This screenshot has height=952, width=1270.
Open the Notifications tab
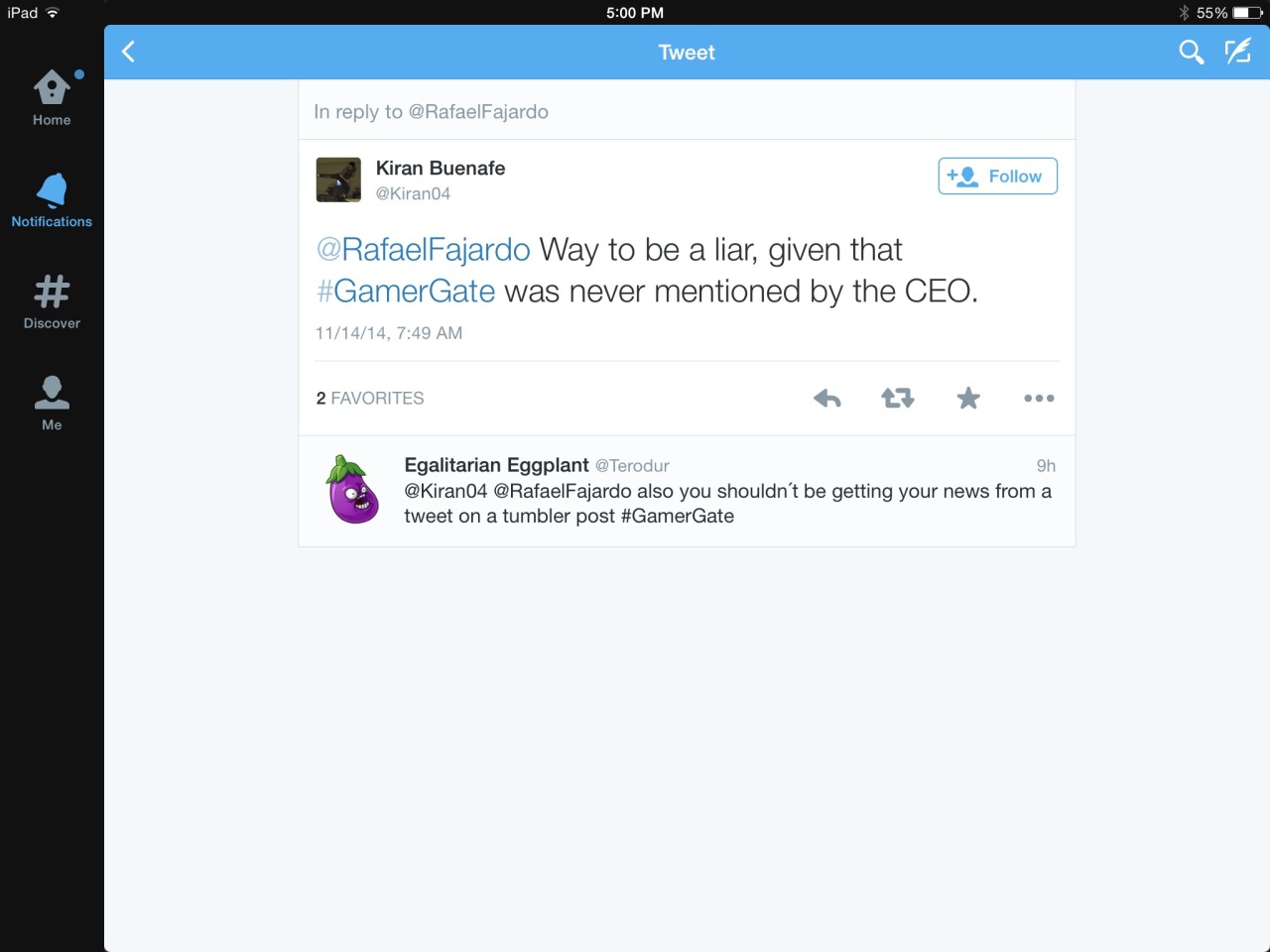coord(52,200)
